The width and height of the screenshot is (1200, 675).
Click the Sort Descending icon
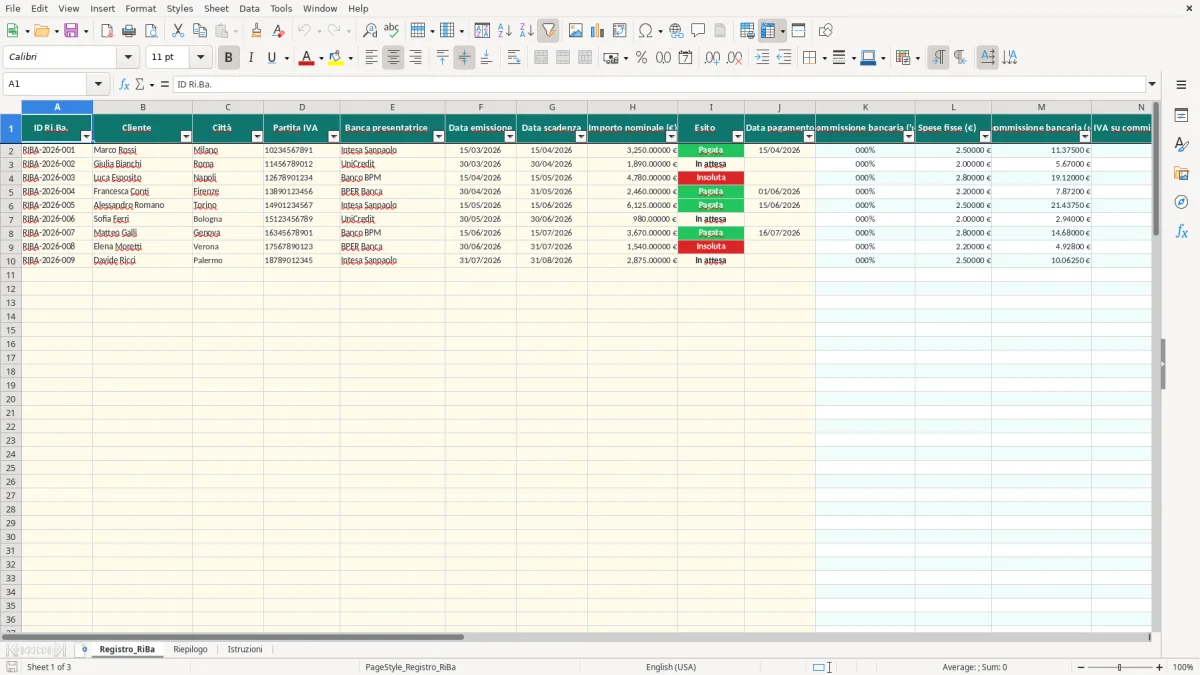pyautogui.click(x=526, y=31)
